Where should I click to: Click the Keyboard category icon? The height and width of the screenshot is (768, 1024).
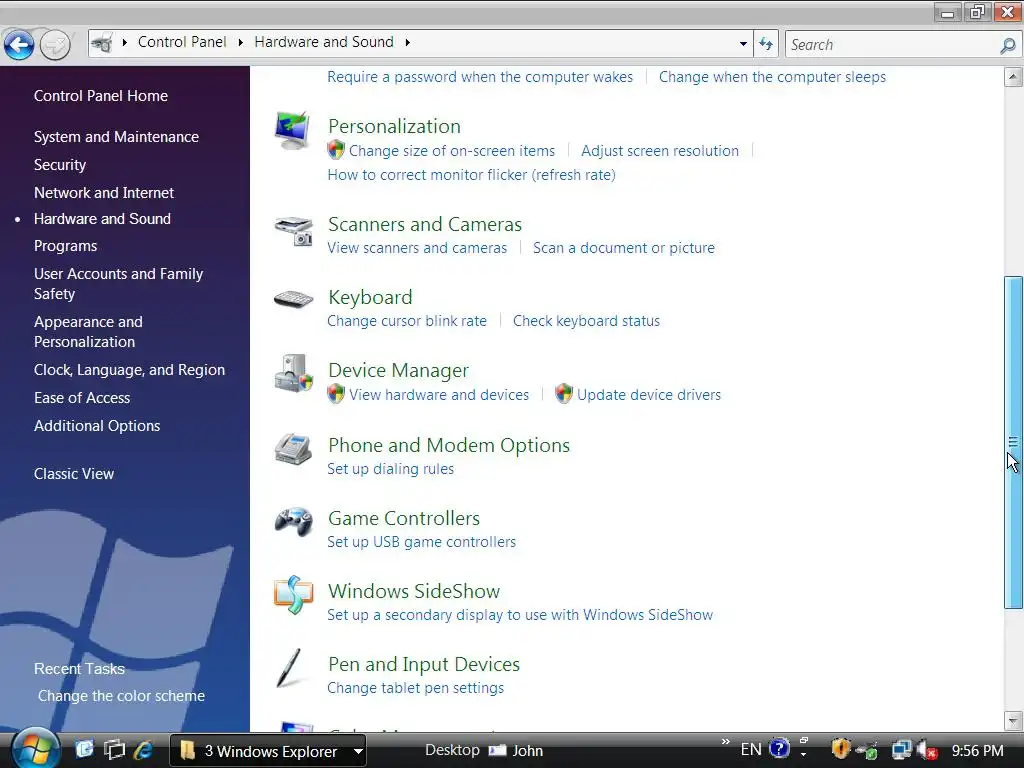coord(294,300)
